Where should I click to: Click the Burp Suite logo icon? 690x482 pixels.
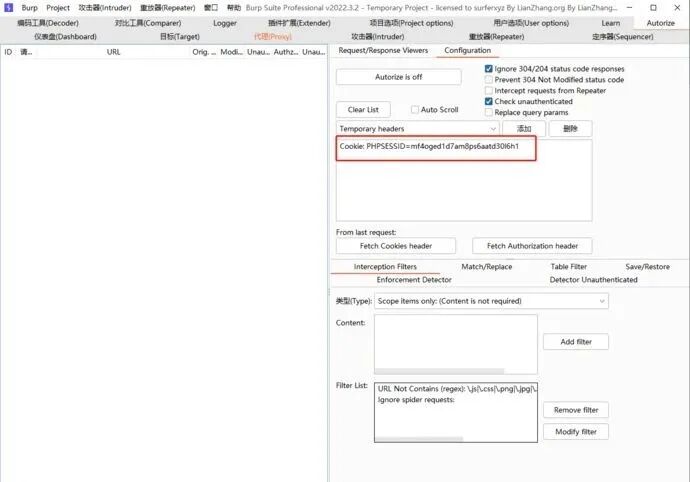[x=8, y=7]
